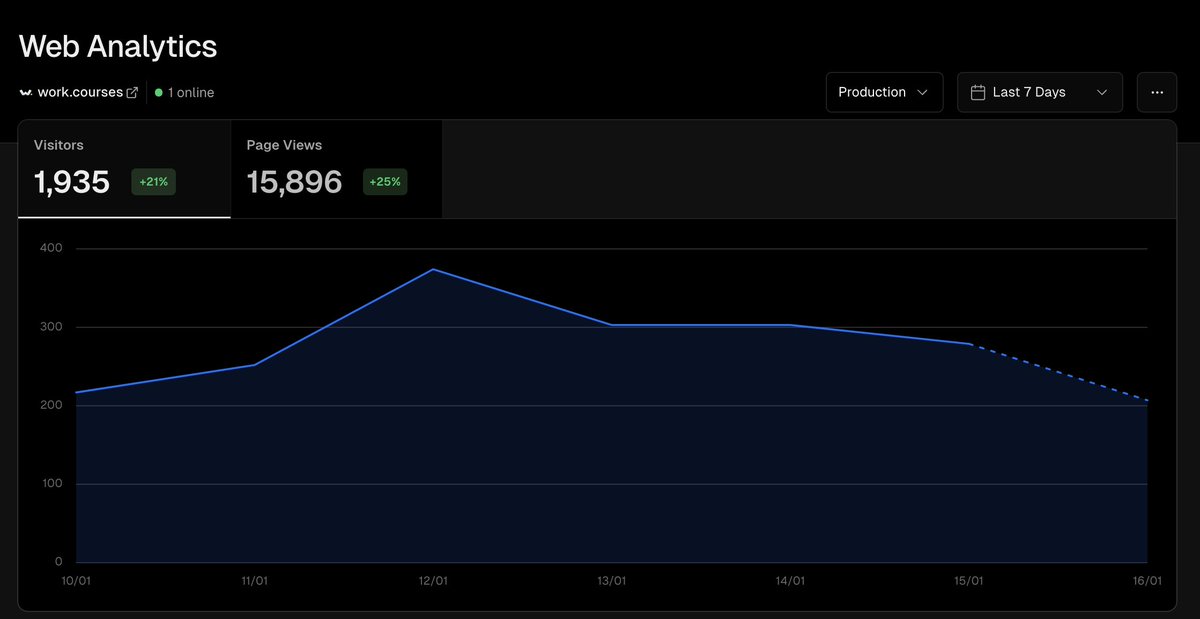1200x619 pixels.
Task: Click the 13/01 date axis label
Action: coord(611,581)
